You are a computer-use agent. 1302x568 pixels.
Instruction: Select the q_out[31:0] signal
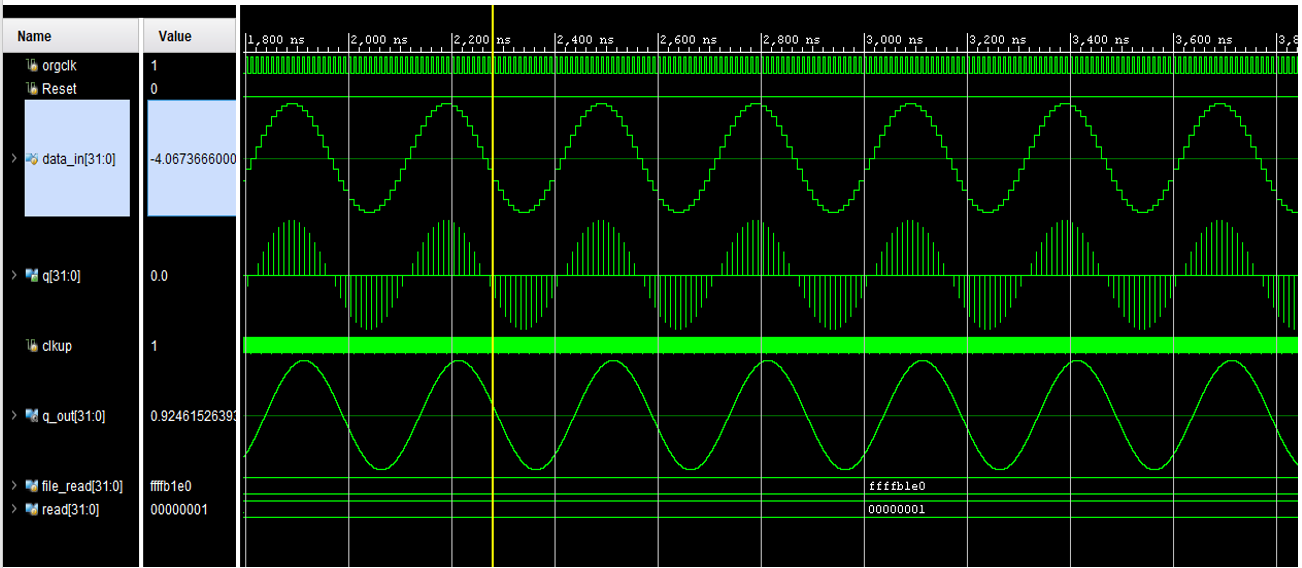tap(73, 416)
